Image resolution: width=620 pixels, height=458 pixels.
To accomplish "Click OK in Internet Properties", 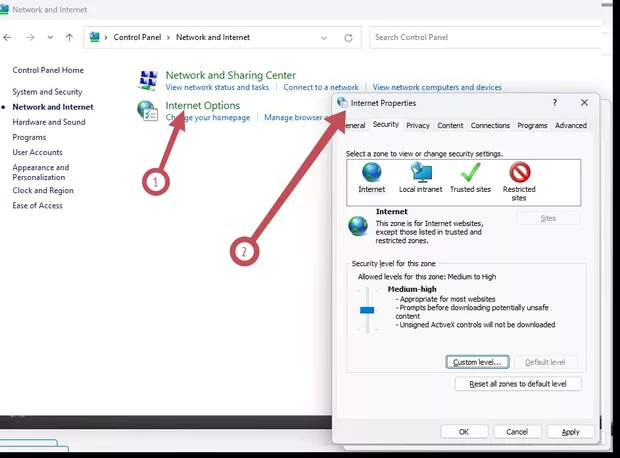I will [464, 432].
